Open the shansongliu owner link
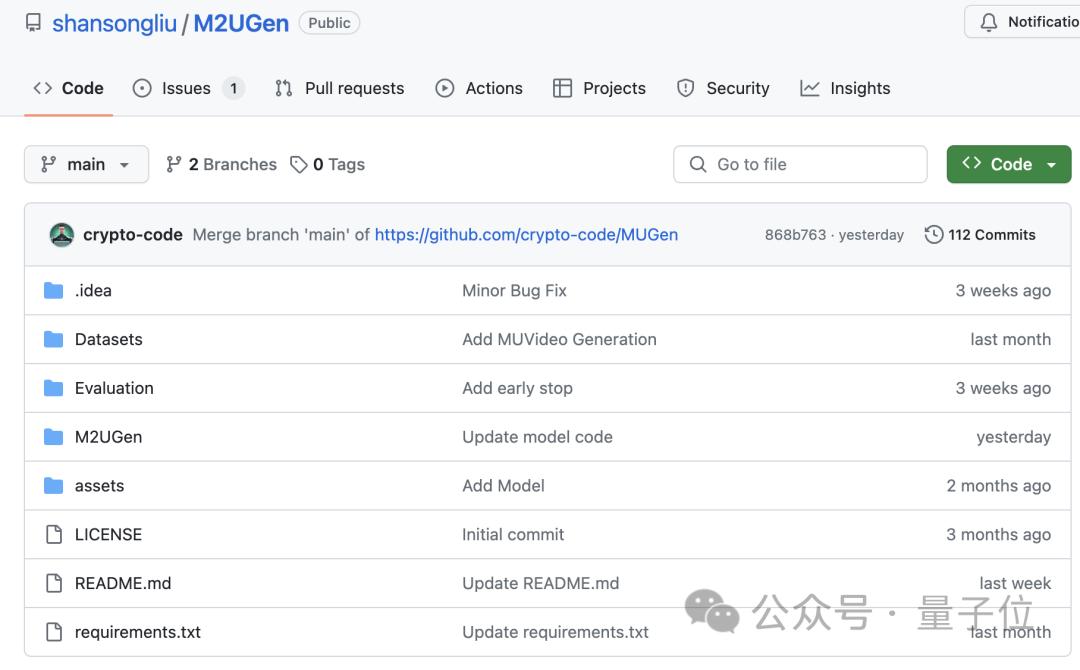 [x=114, y=23]
